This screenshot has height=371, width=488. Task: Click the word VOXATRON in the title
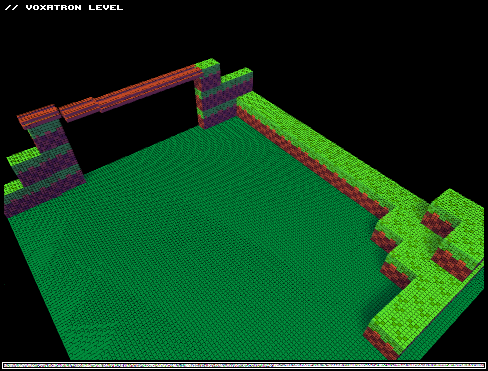pos(53,8)
